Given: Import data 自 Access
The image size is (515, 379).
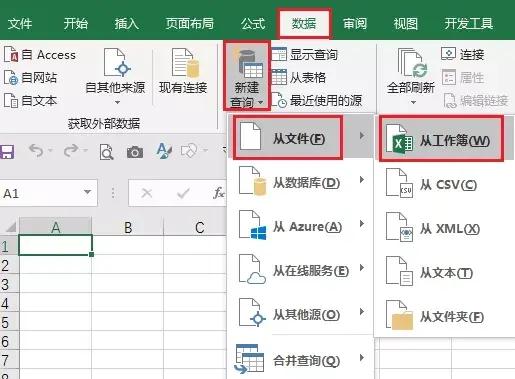Looking at the screenshot, I should click(x=40, y=54).
